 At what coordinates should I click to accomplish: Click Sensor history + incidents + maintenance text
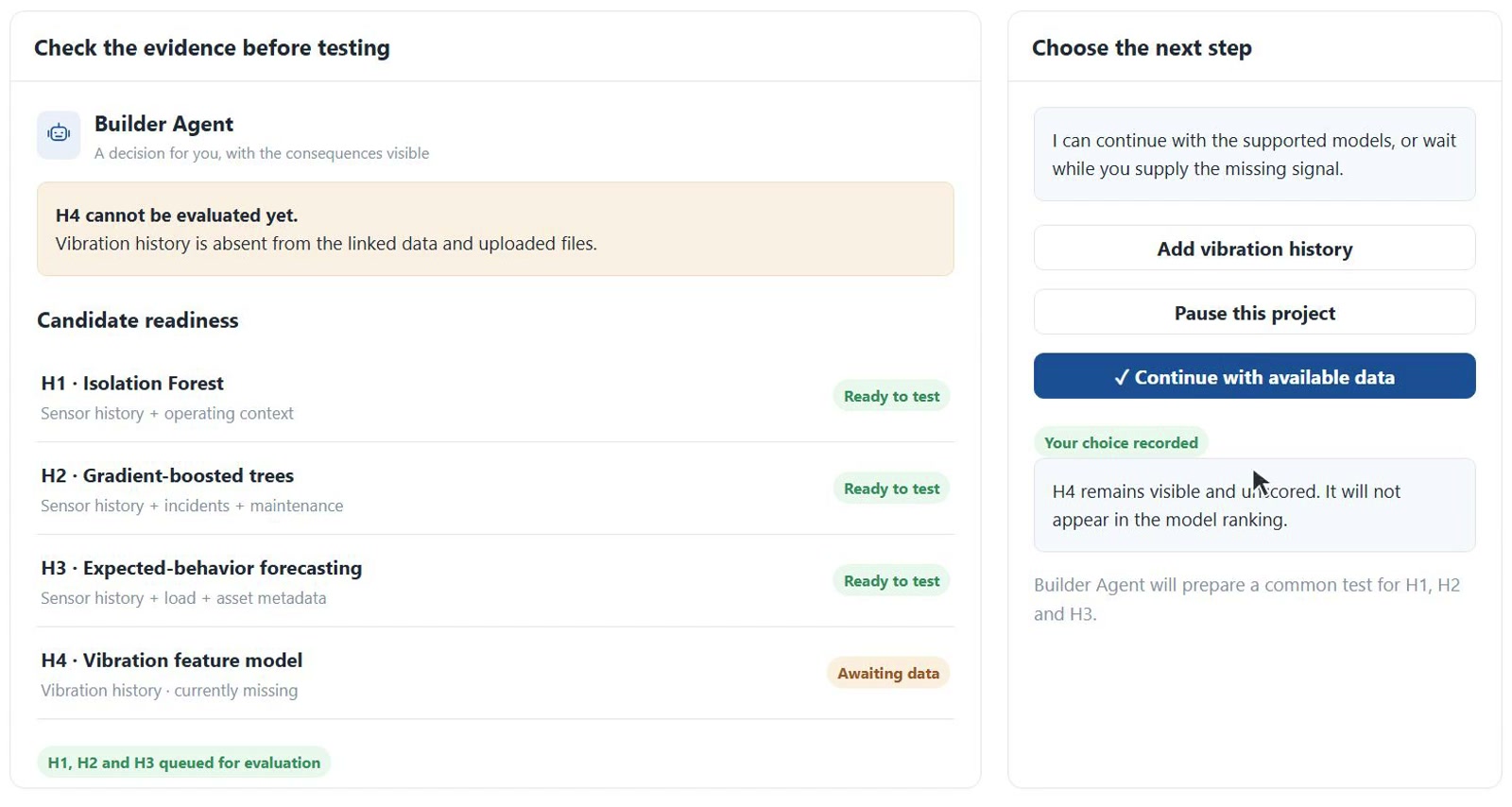pyautogui.click(x=192, y=506)
